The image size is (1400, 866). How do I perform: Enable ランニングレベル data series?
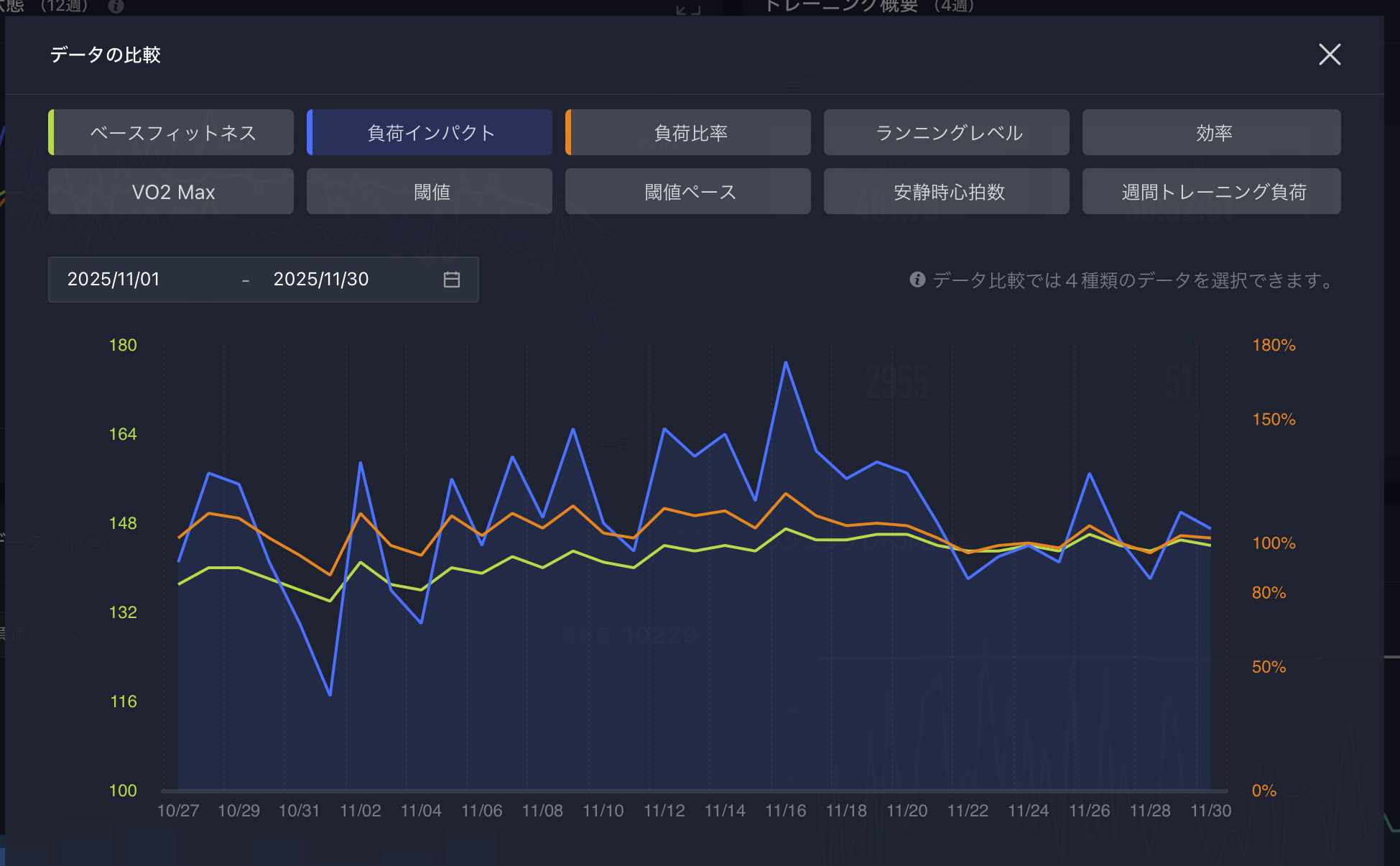pyautogui.click(x=947, y=132)
